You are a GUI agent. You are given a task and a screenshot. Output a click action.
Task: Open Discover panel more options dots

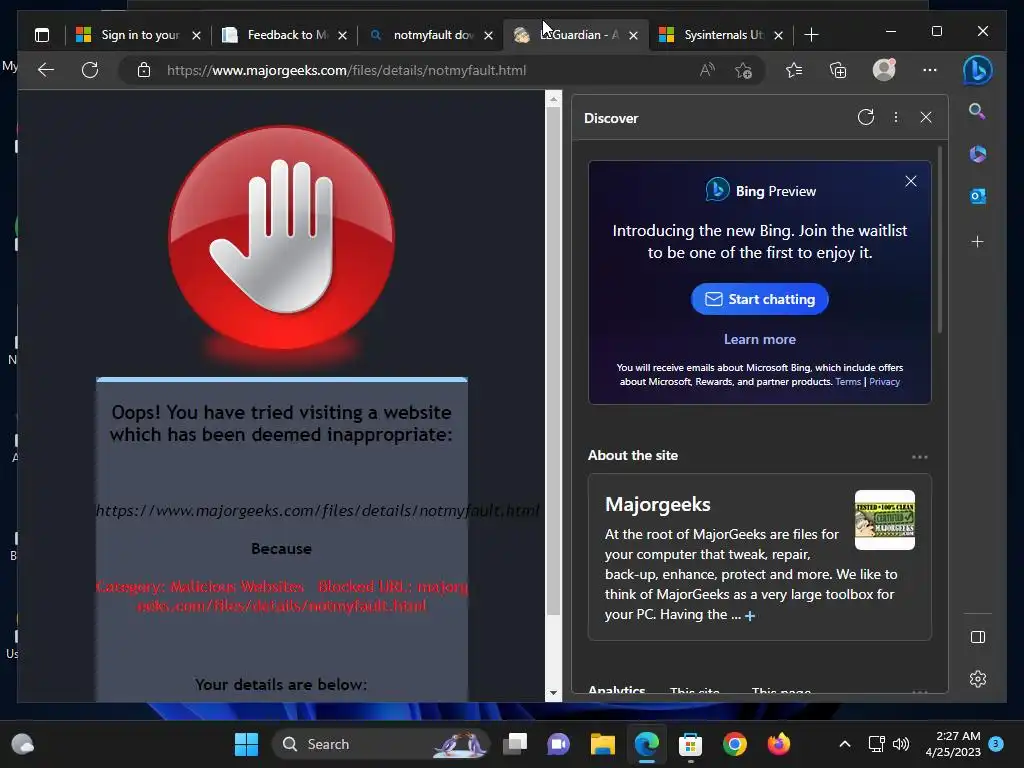[x=896, y=118]
